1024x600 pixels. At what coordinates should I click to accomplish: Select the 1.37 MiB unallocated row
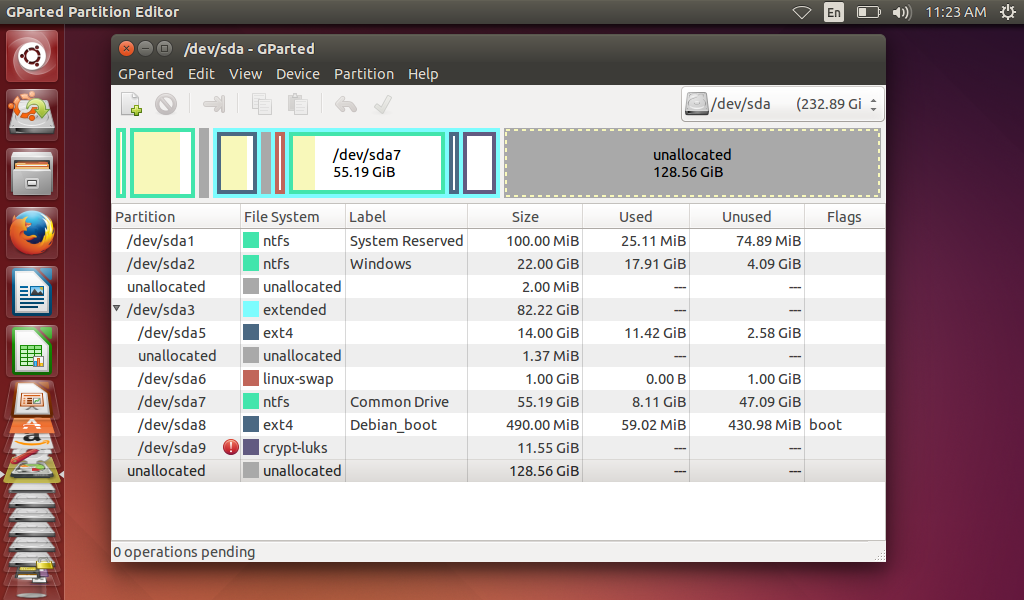pyautogui.click(x=498, y=356)
